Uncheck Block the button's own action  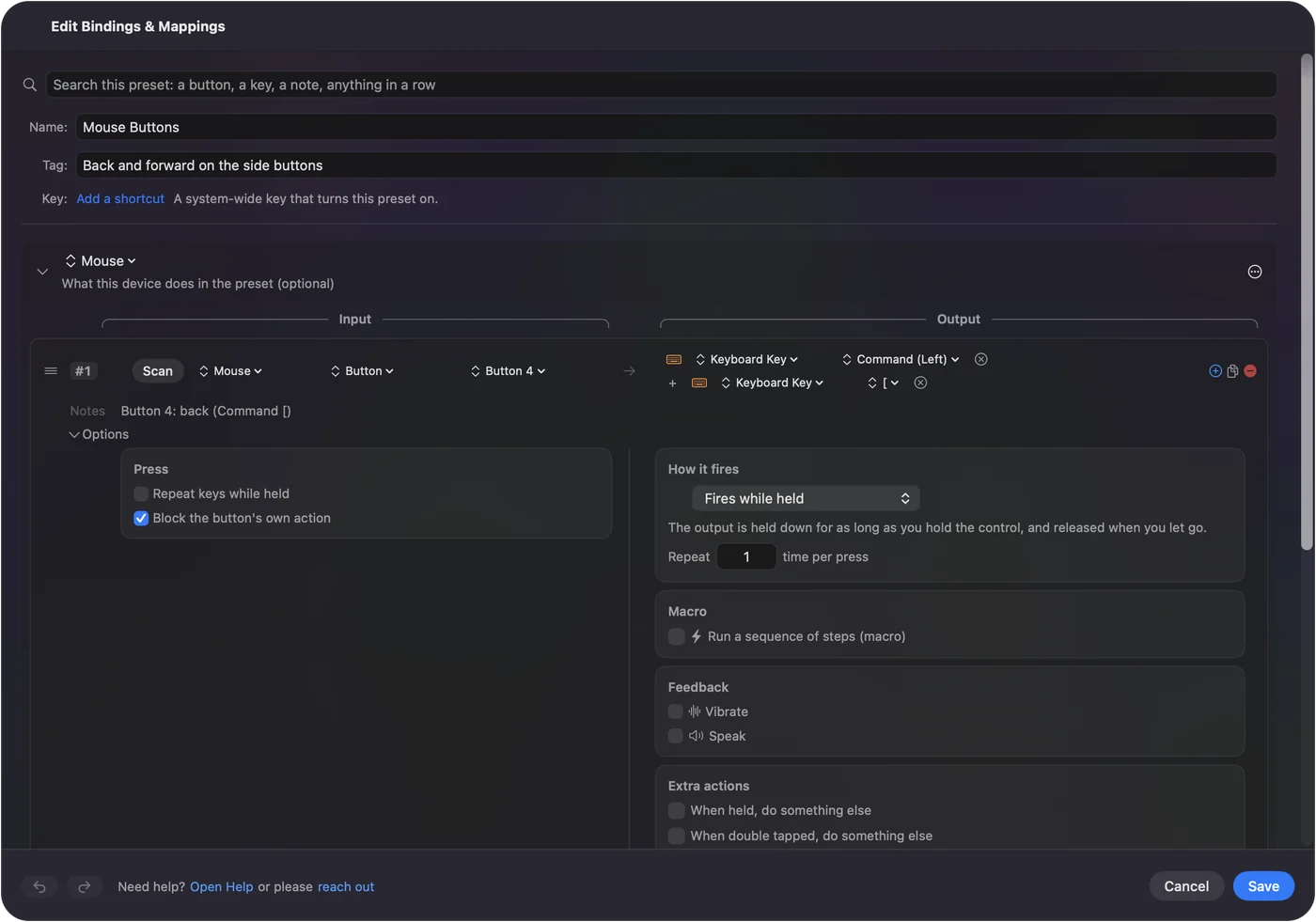[x=141, y=518]
